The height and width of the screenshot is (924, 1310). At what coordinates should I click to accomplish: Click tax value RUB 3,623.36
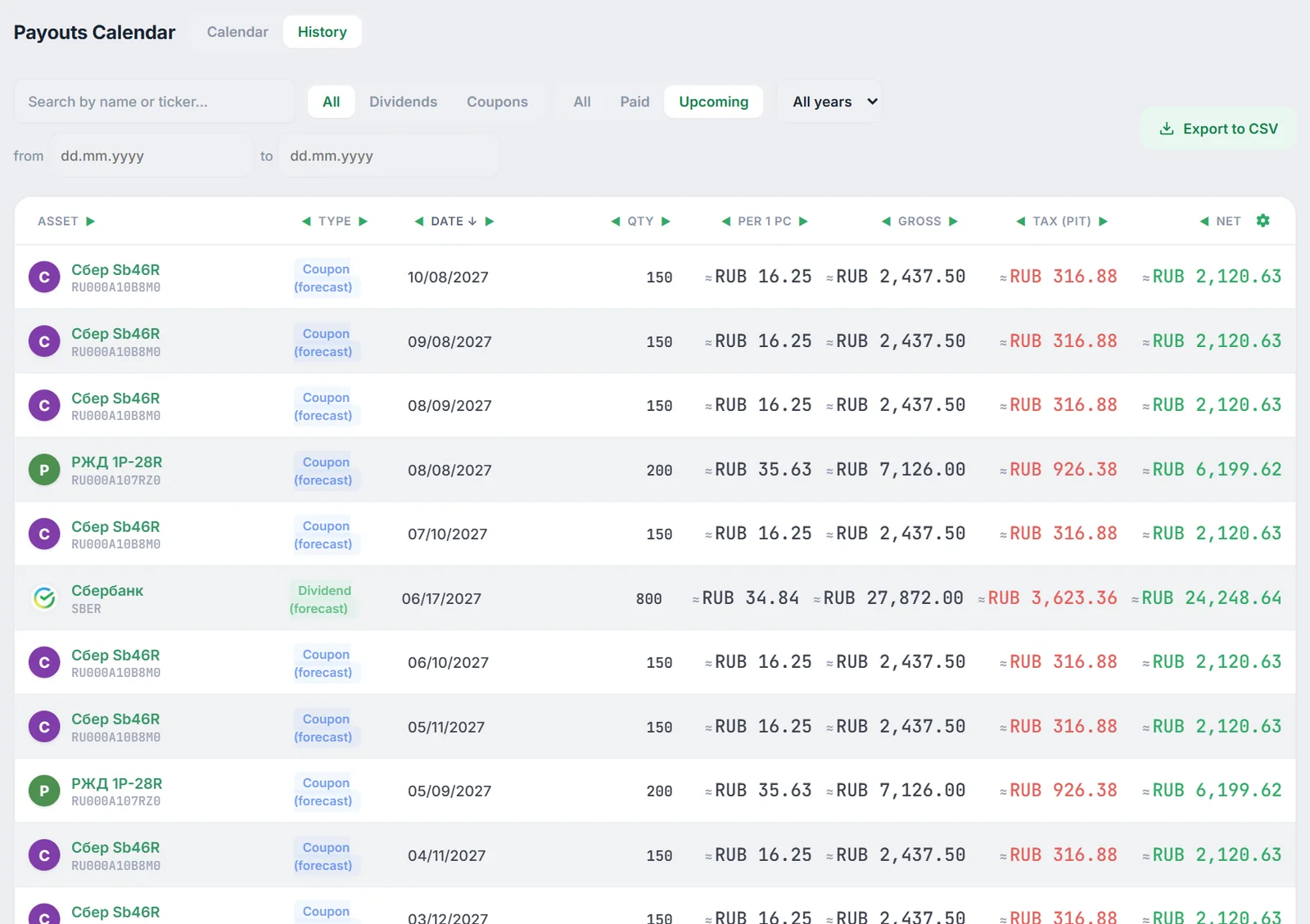pos(1047,598)
